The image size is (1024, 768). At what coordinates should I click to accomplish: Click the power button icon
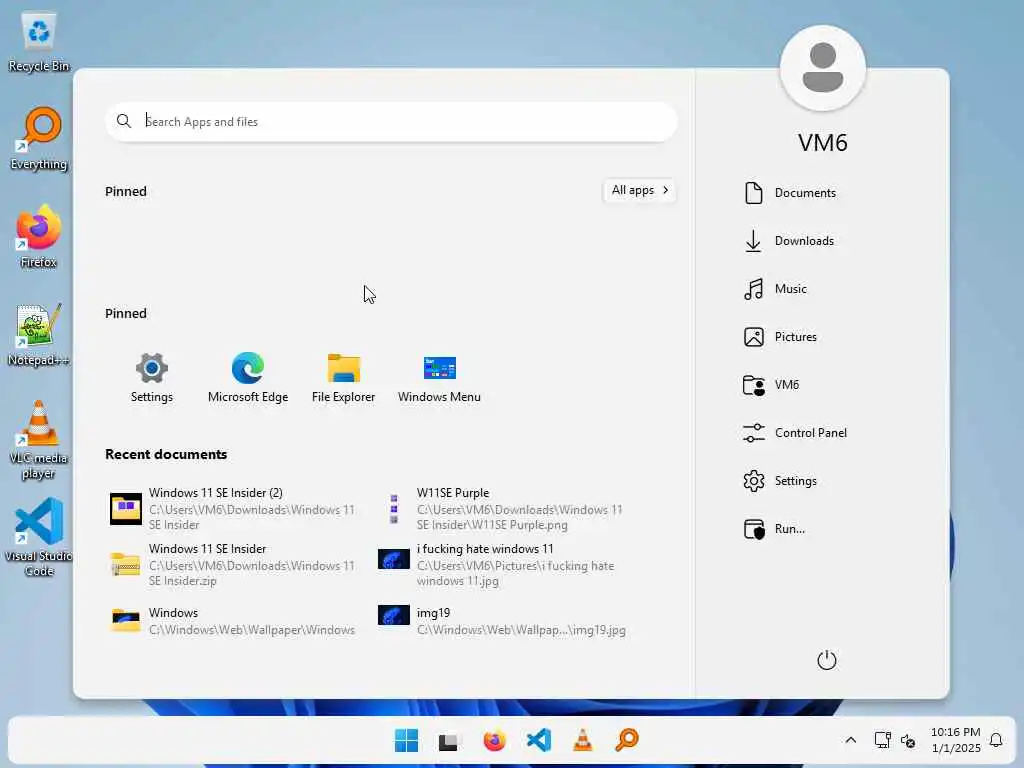[826, 660]
